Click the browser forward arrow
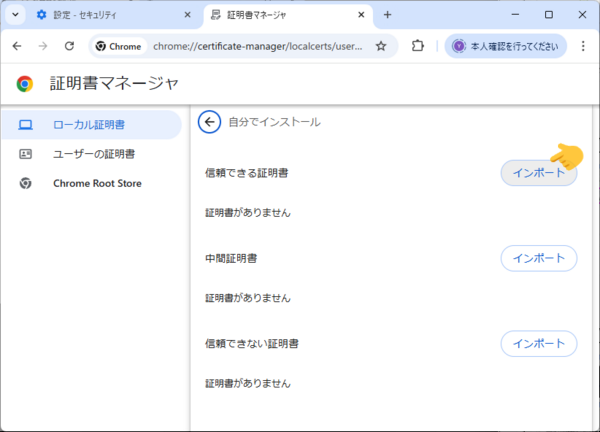 click(43, 46)
